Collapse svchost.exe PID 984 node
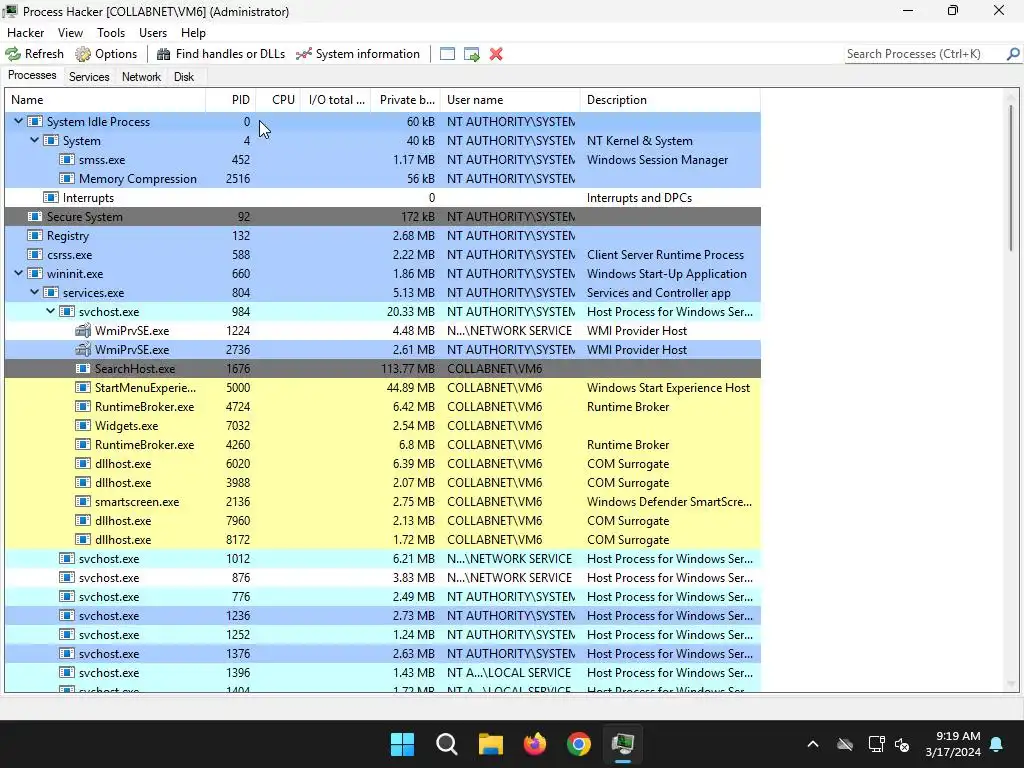Viewport: 1024px width, 768px height. point(50,312)
